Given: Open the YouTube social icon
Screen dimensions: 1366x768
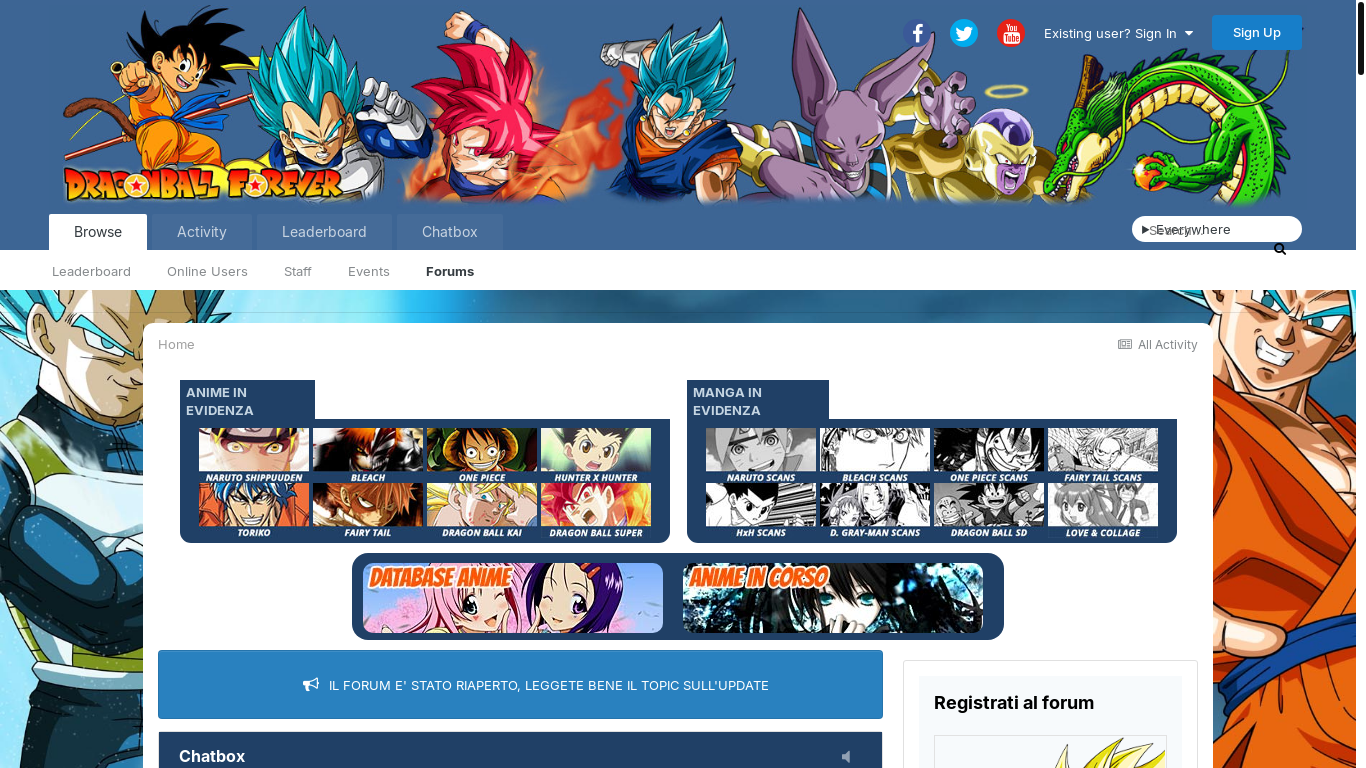Looking at the screenshot, I should point(1011,33).
